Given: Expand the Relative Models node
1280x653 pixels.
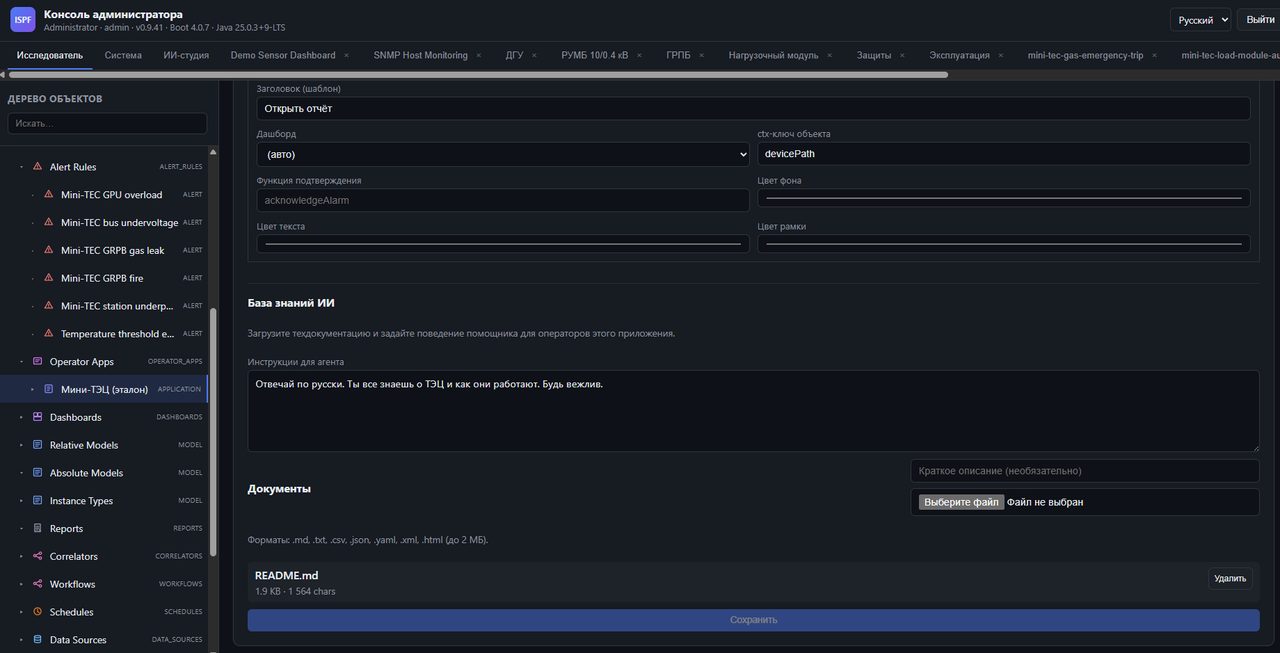Looking at the screenshot, I should [x=21, y=445].
